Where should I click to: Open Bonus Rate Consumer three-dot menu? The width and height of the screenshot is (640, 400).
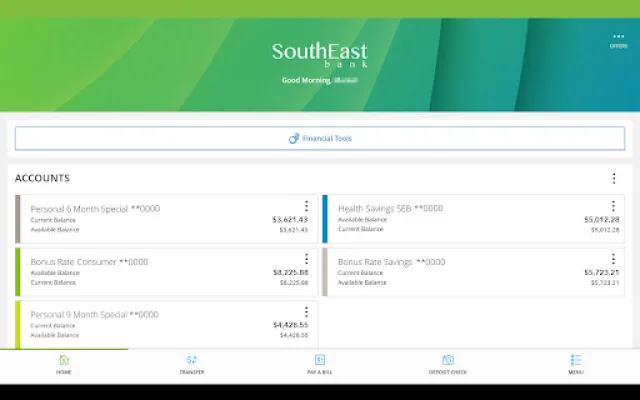click(306, 259)
